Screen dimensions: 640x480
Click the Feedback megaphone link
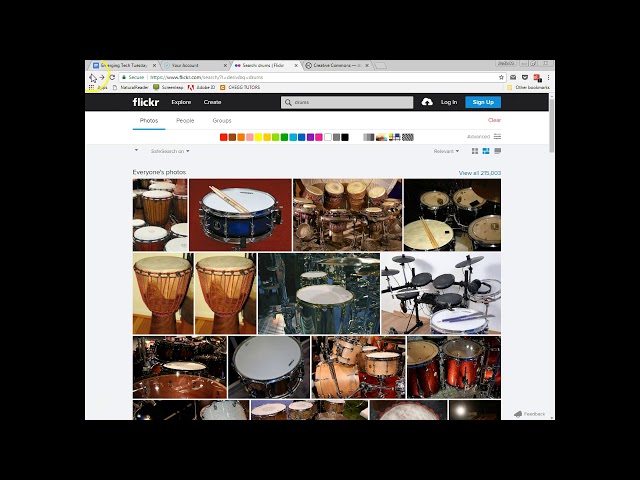(529, 414)
